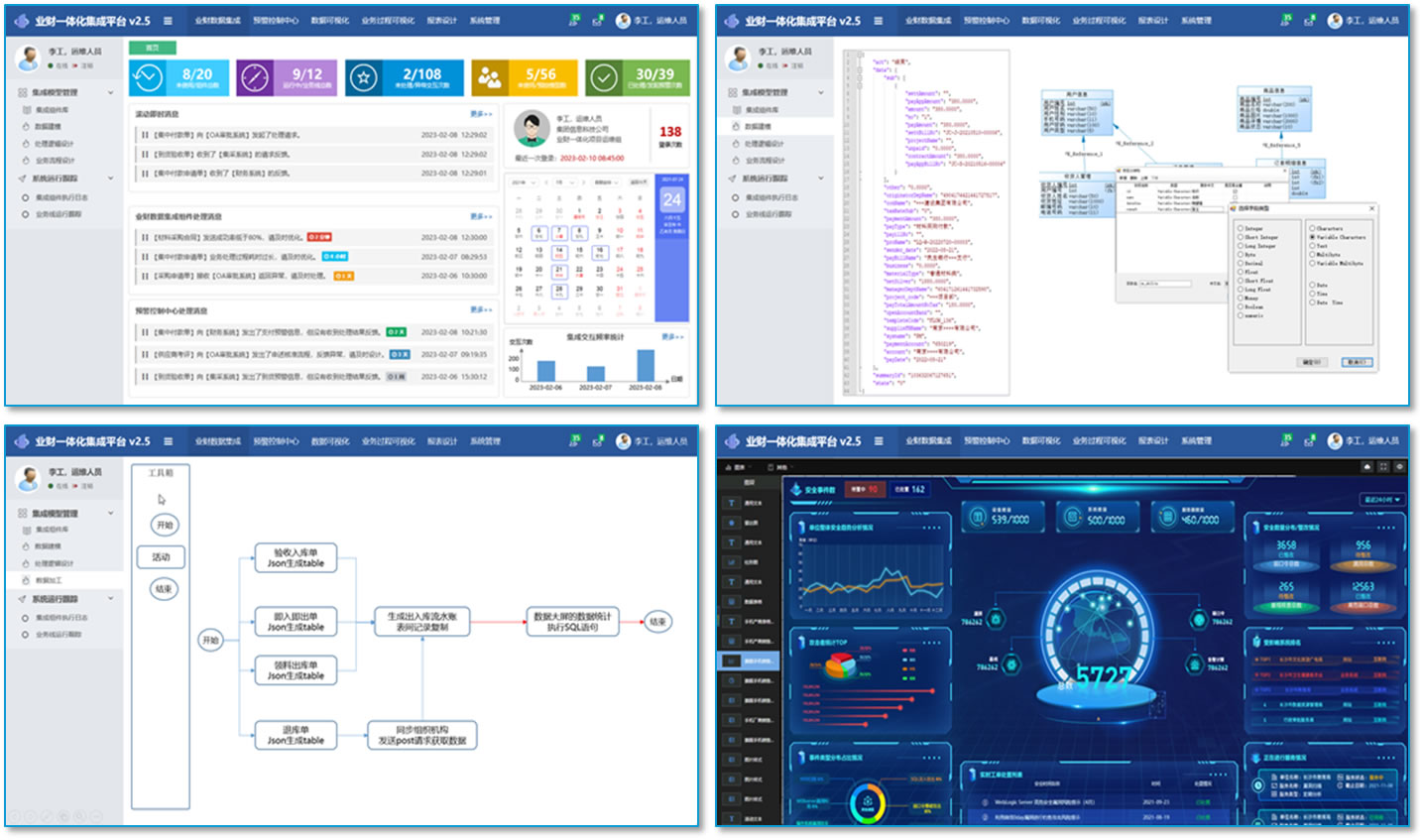Image resolution: width=1423 pixels, height=840 pixels.
Task: Click the user avatar in the dashboard window header
Action: [623, 21]
